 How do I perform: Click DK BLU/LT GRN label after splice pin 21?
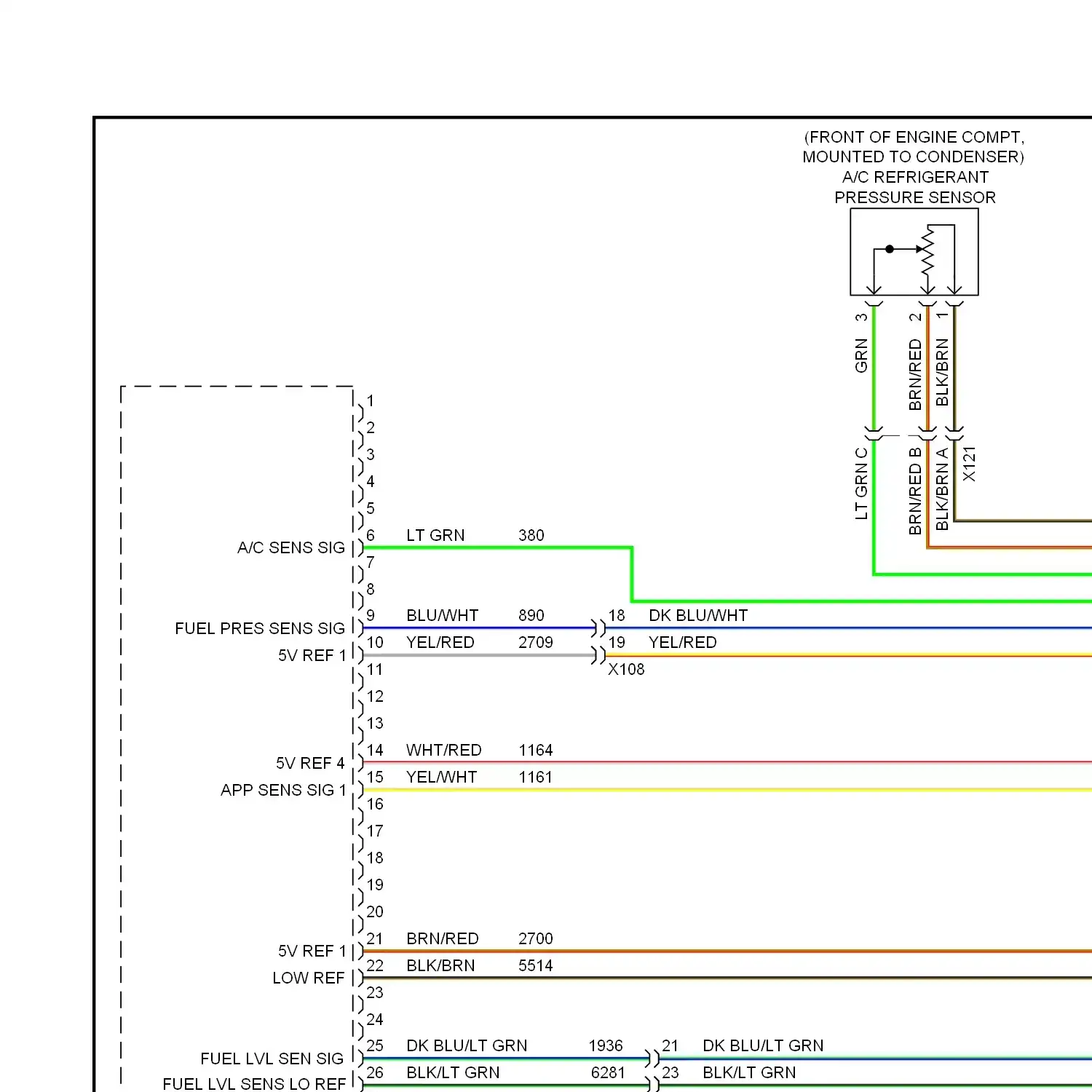point(763,1045)
